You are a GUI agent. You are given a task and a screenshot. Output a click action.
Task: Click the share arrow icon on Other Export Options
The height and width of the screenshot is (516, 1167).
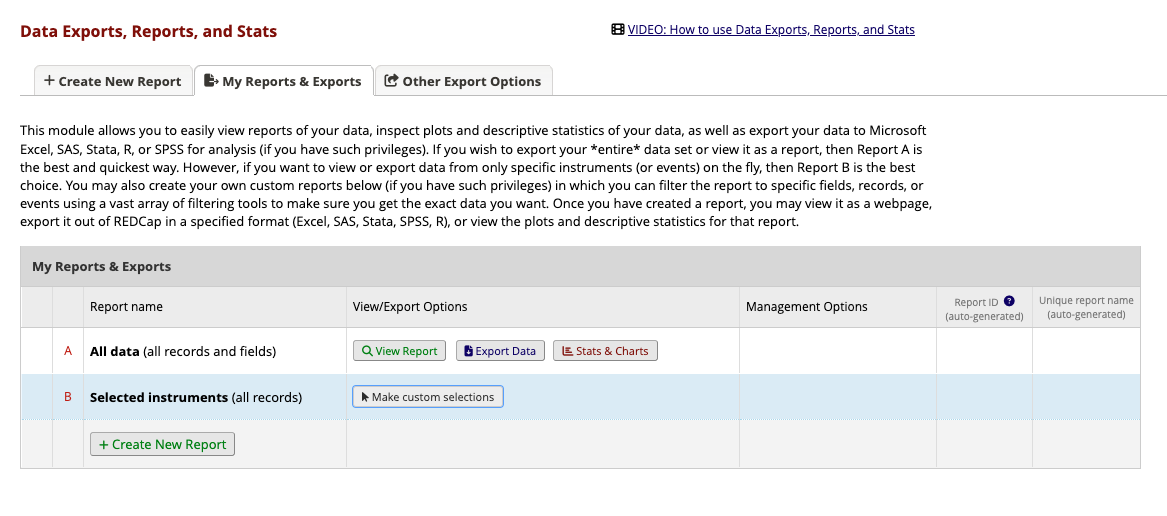click(391, 81)
